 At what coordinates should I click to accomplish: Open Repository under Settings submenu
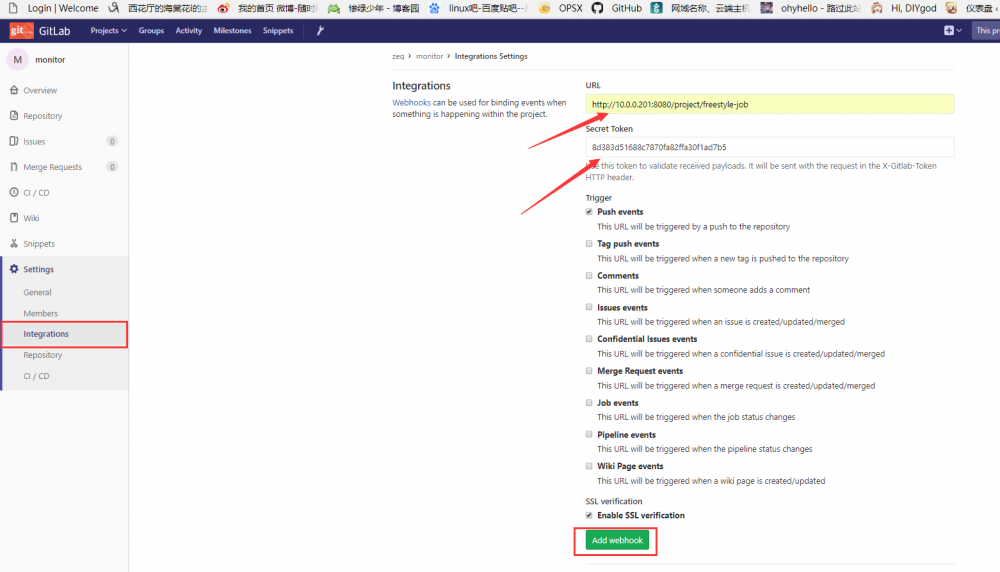pyautogui.click(x=43, y=355)
